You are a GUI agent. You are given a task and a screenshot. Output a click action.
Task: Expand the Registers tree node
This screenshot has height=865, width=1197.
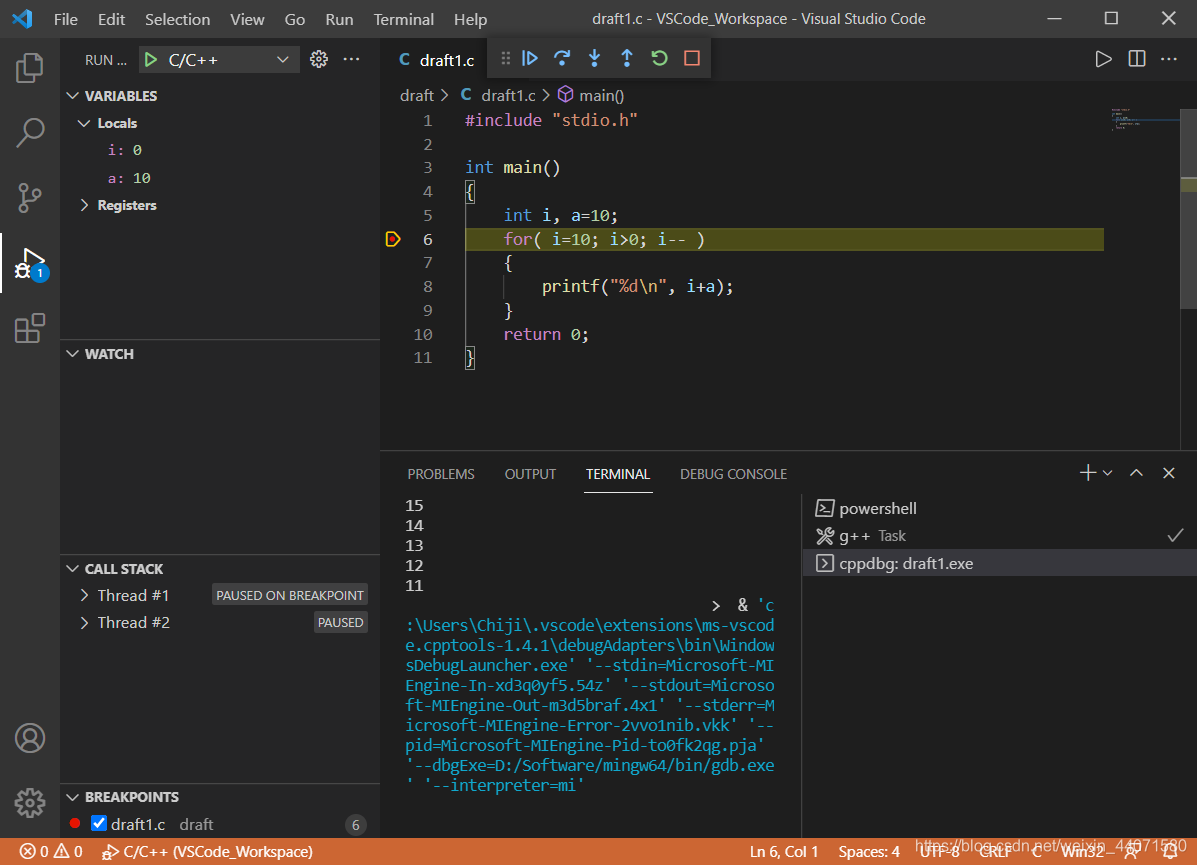pos(84,205)
